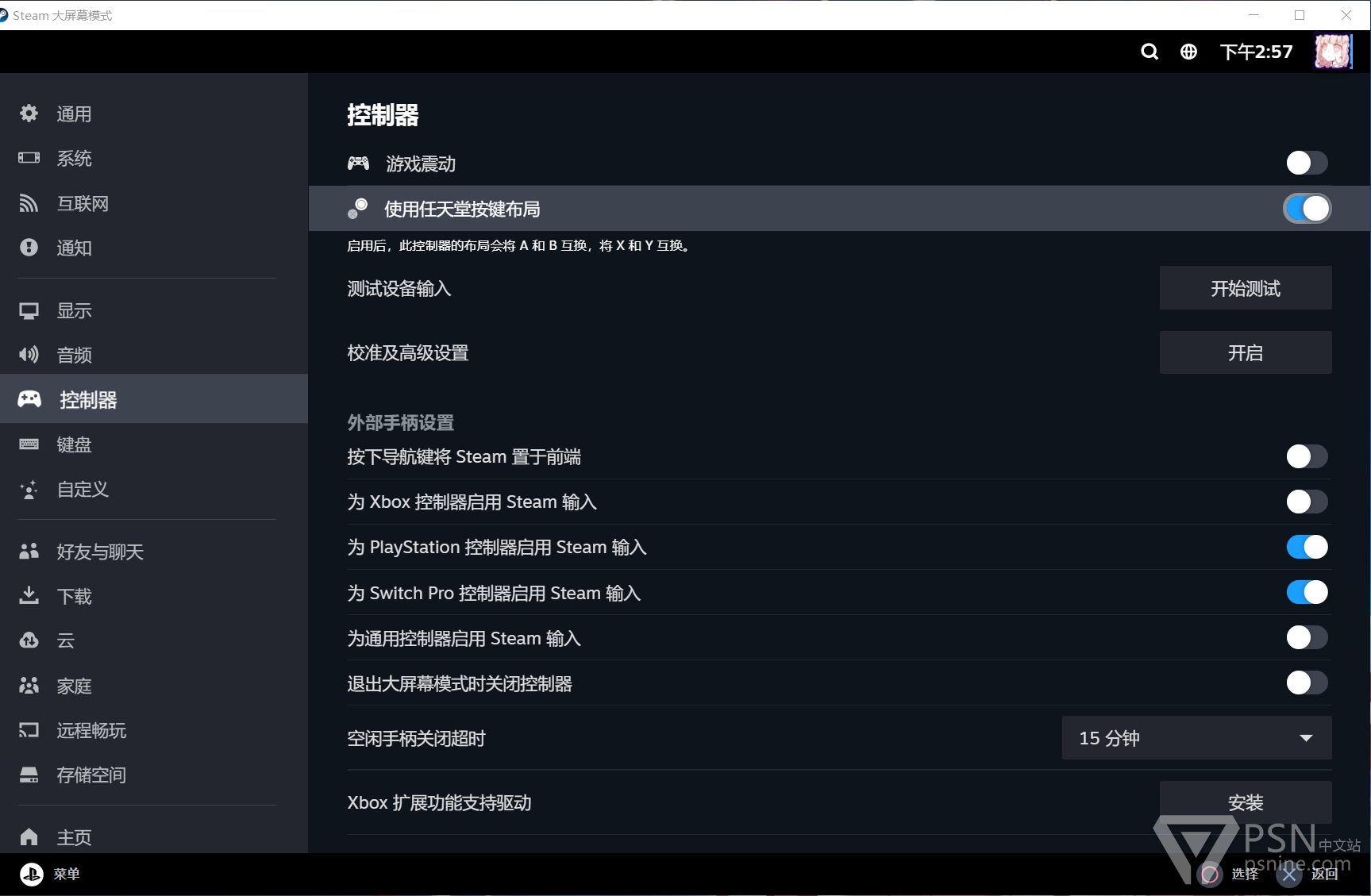The width and height of the screenshot is (1371, 896).
Task: Click the gamepad icon next to 游戏震动
Action: coord(358,163)
